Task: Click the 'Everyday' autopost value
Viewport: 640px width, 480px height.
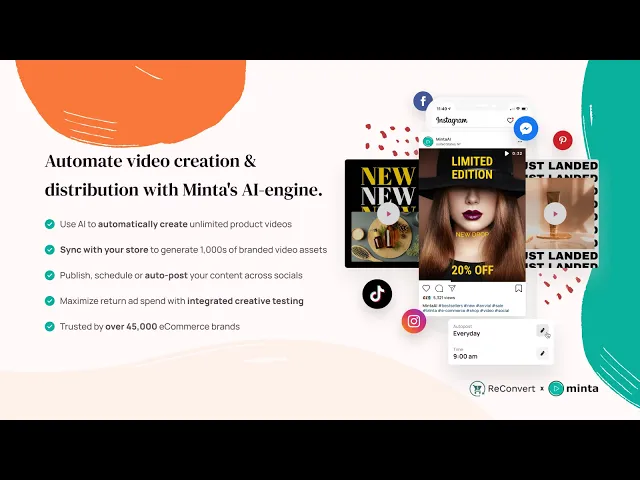Action: coord(467,333)
